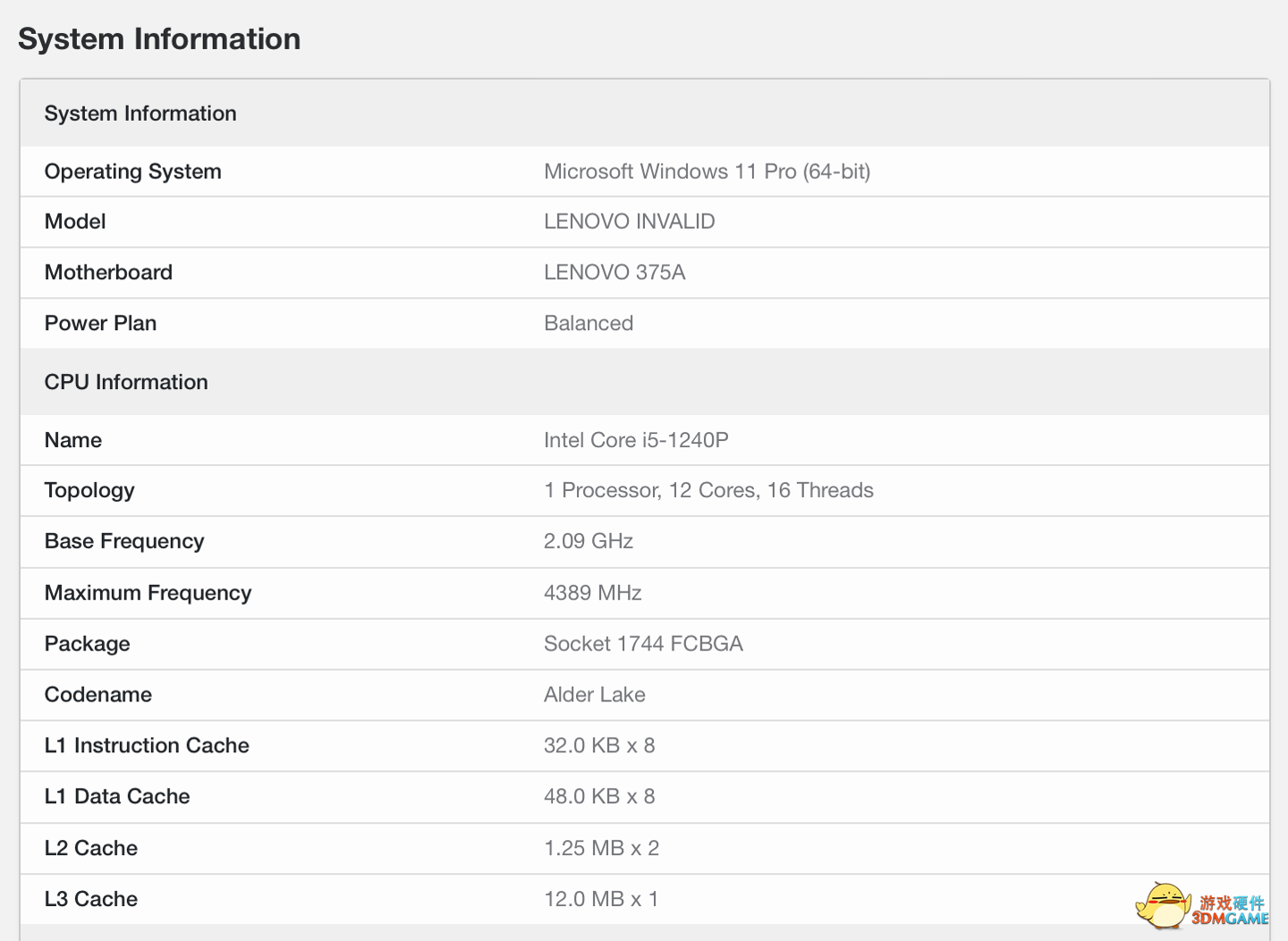Viewport: 1288px width, 941px height.
Task: Click the Motherboard label
Action: [108, 273]
